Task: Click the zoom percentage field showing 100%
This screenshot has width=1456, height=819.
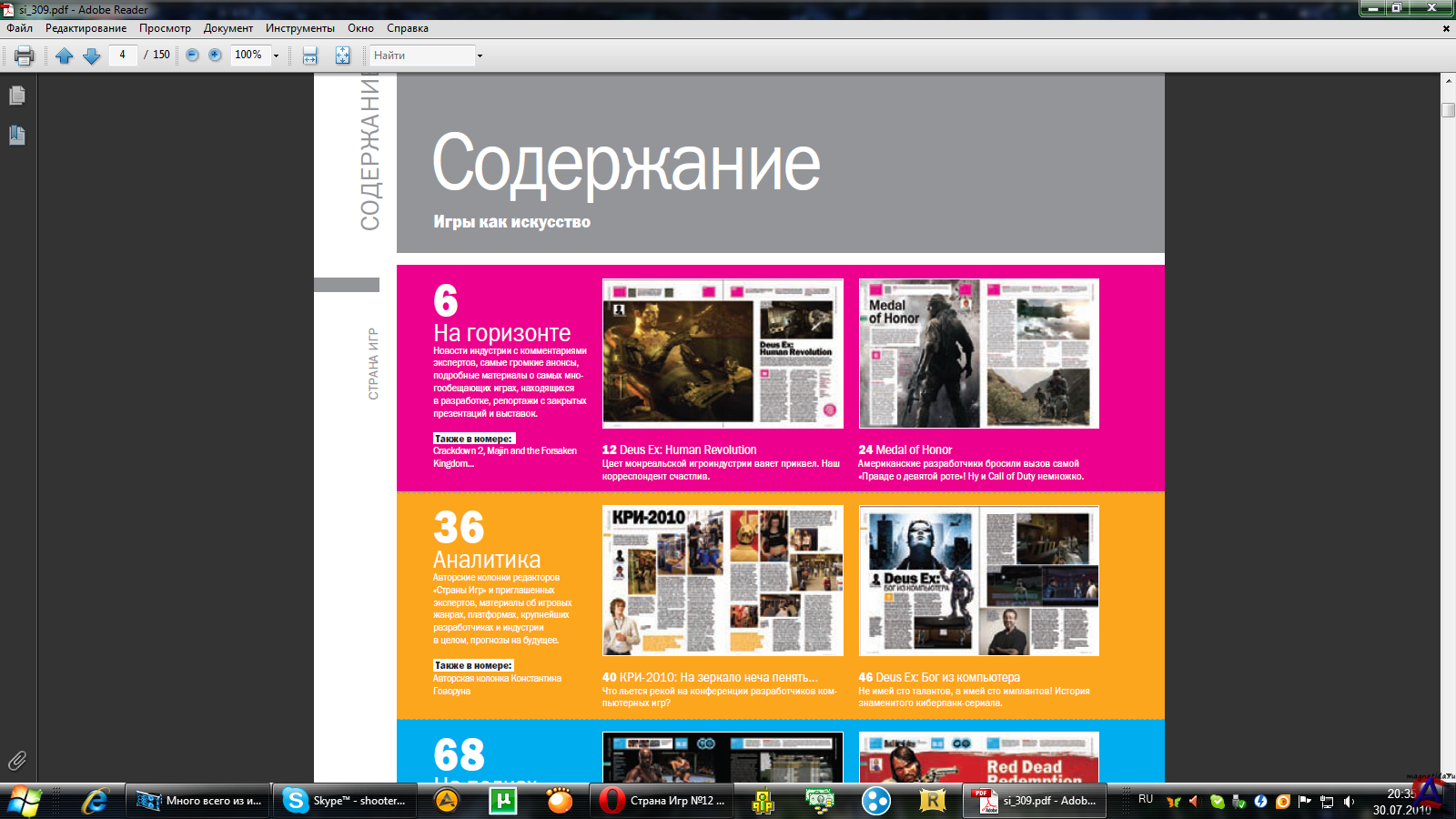Action: (x=248, y=55)
